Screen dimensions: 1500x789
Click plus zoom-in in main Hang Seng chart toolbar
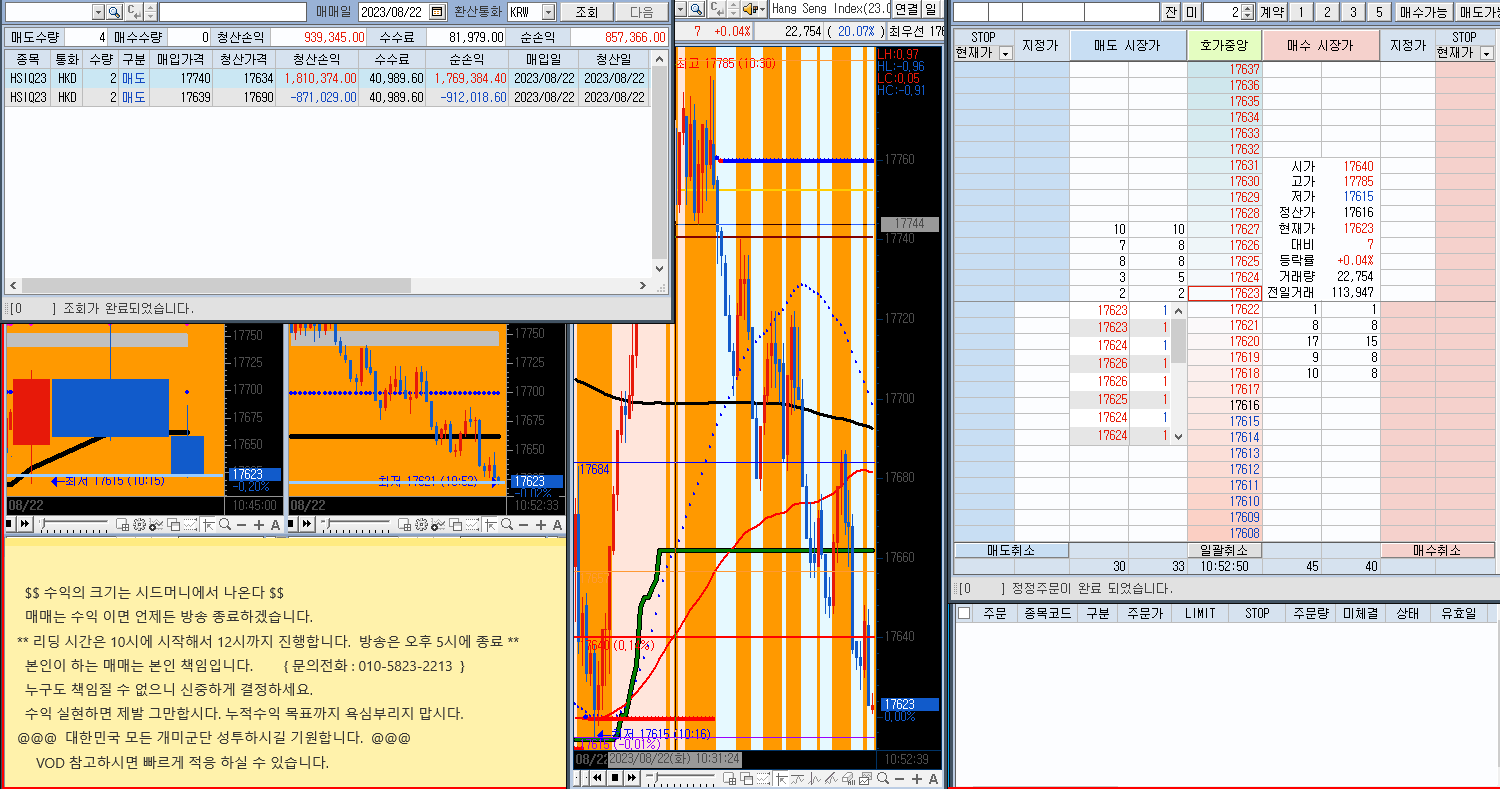point(917,777)
